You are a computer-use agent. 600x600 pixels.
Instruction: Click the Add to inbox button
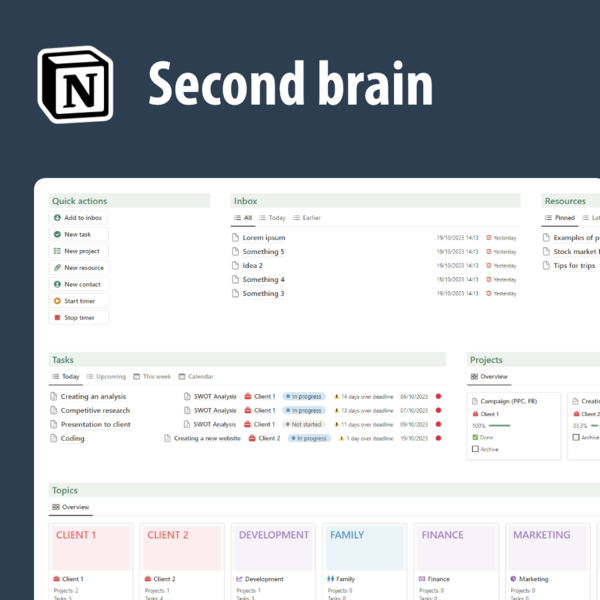78,218
